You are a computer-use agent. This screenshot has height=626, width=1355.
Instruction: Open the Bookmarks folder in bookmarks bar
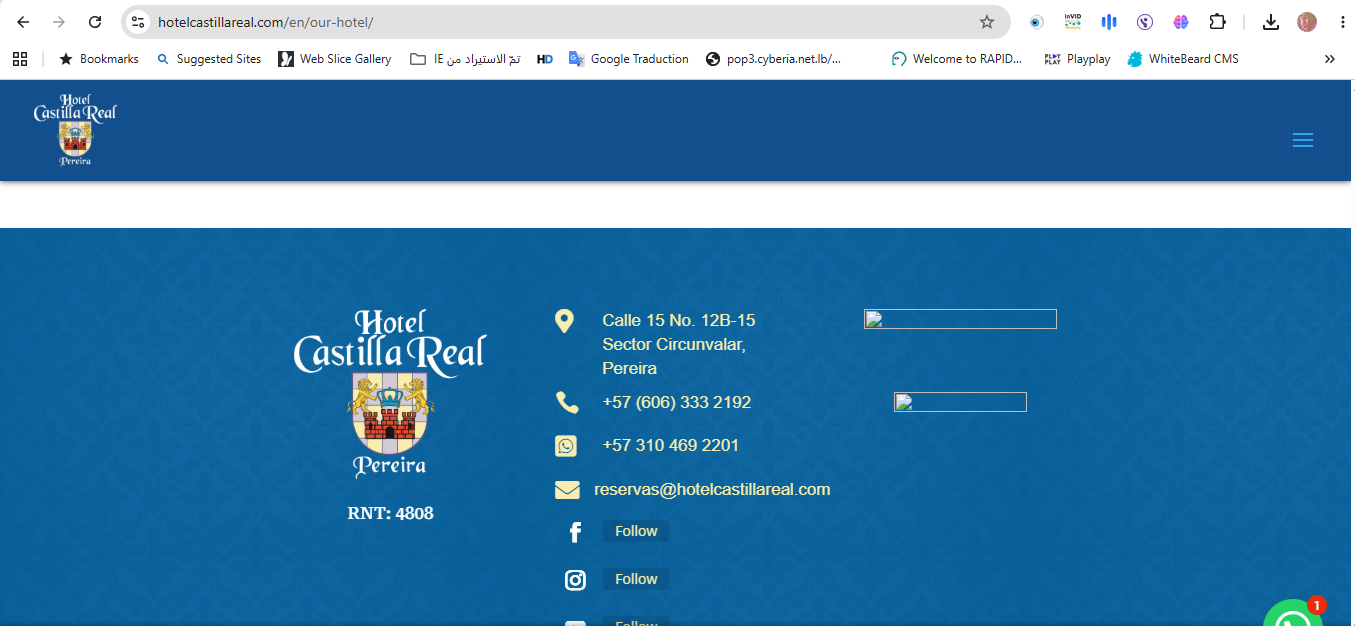tap(98, 59)
